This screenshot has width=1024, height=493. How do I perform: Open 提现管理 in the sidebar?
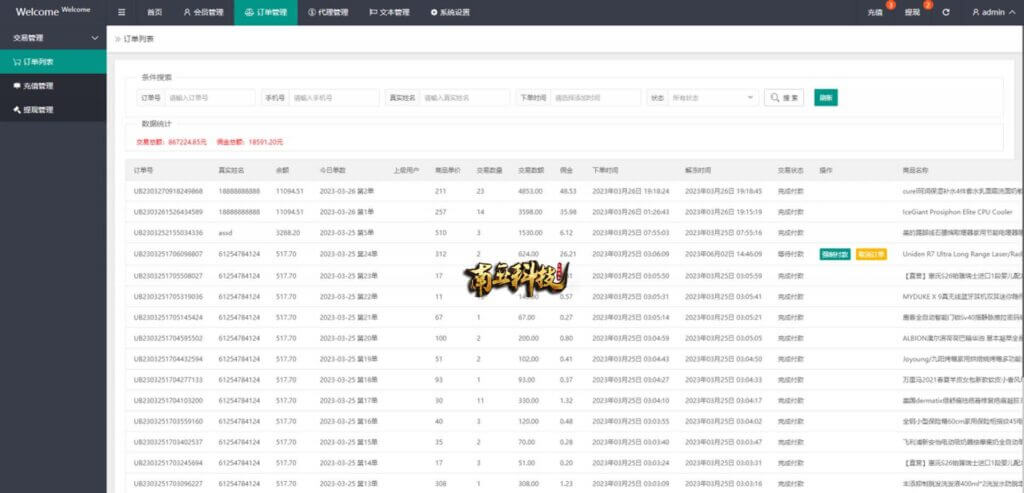[x=53, y=110]
